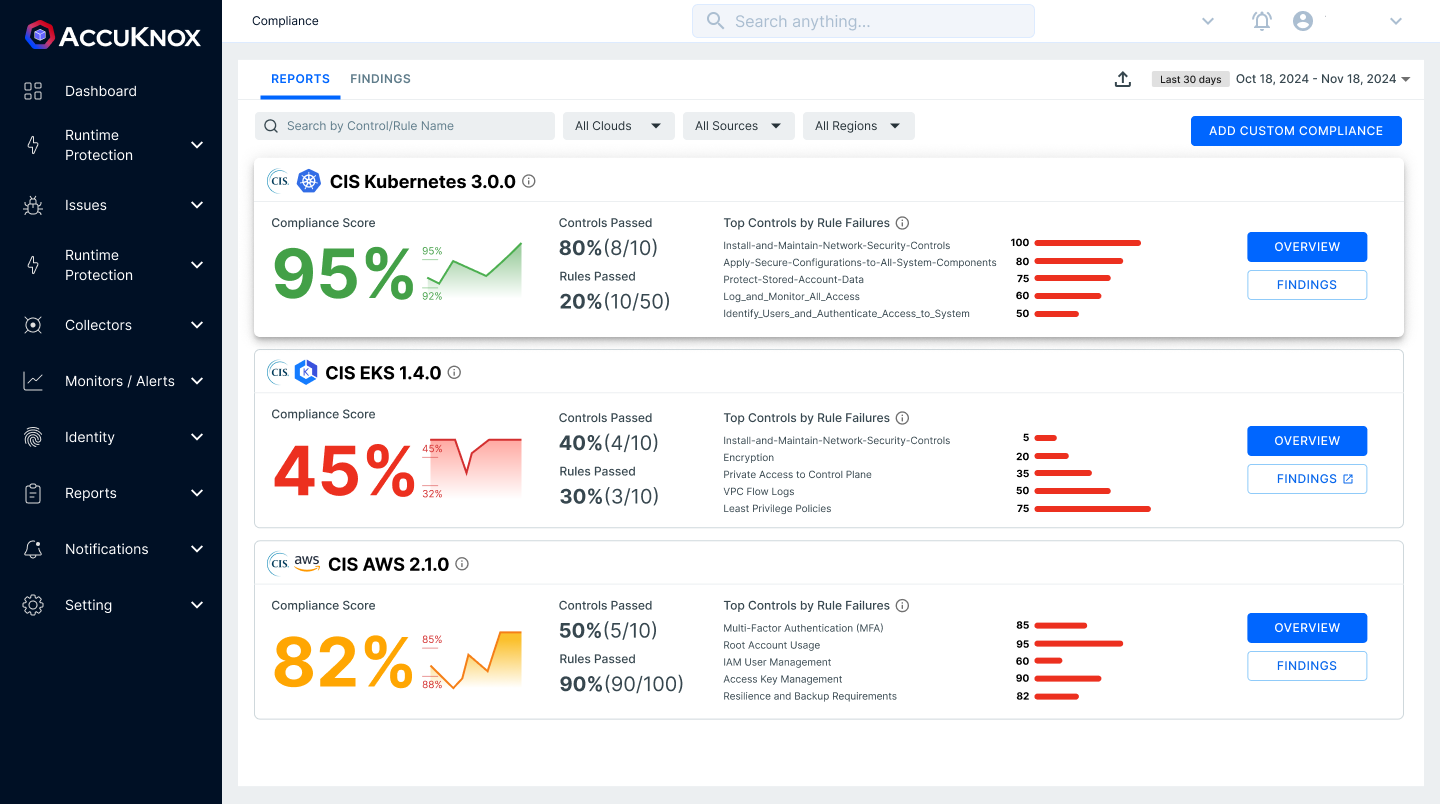Open FINDINGS for CIS Kubernetes 3.0.0
1440x804 pixels.
[x=1307, y=285]
